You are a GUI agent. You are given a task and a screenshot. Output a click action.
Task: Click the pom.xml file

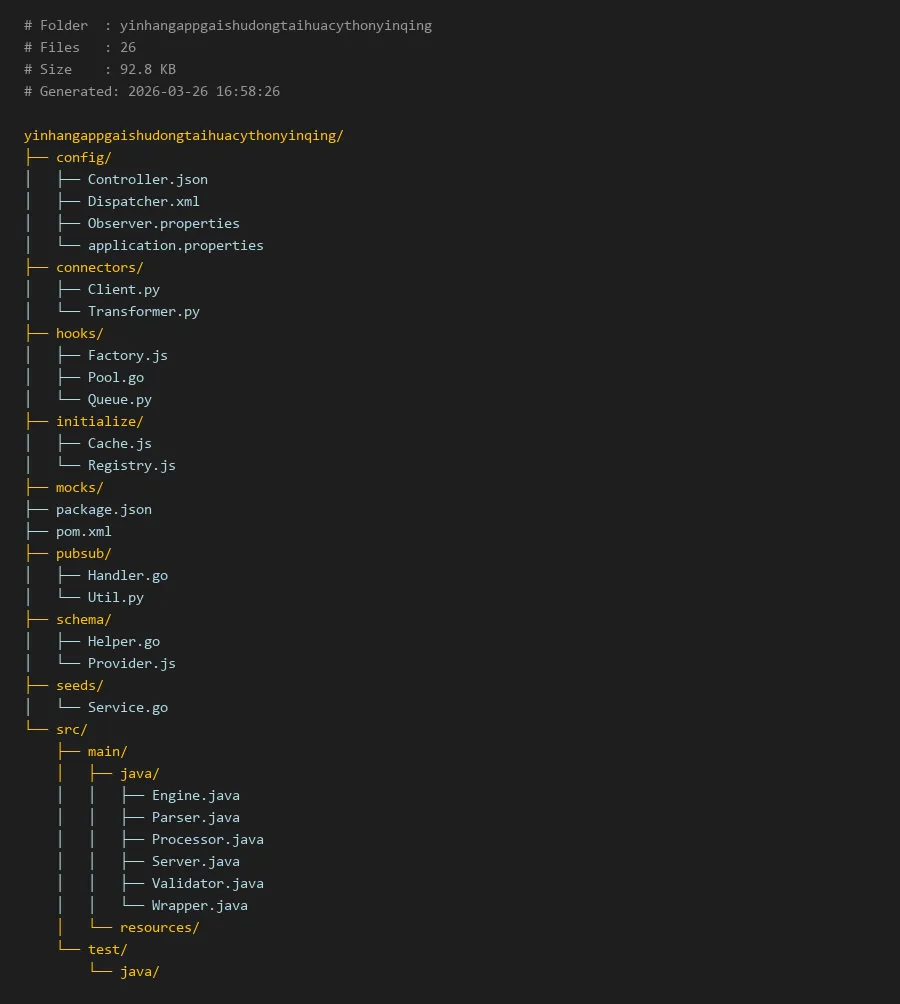click(83, 531)
